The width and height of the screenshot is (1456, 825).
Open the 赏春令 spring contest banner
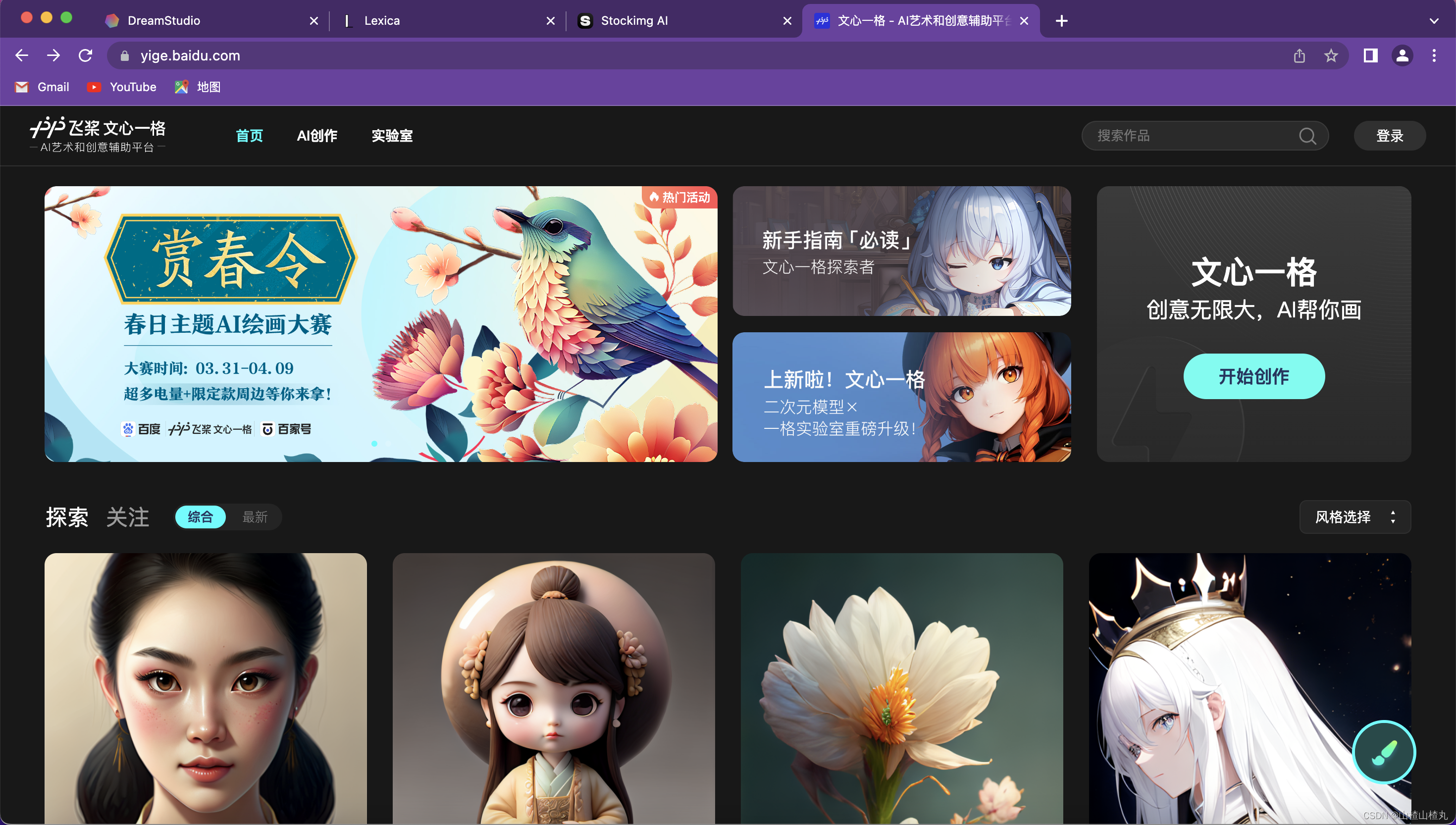coord(381,324)
